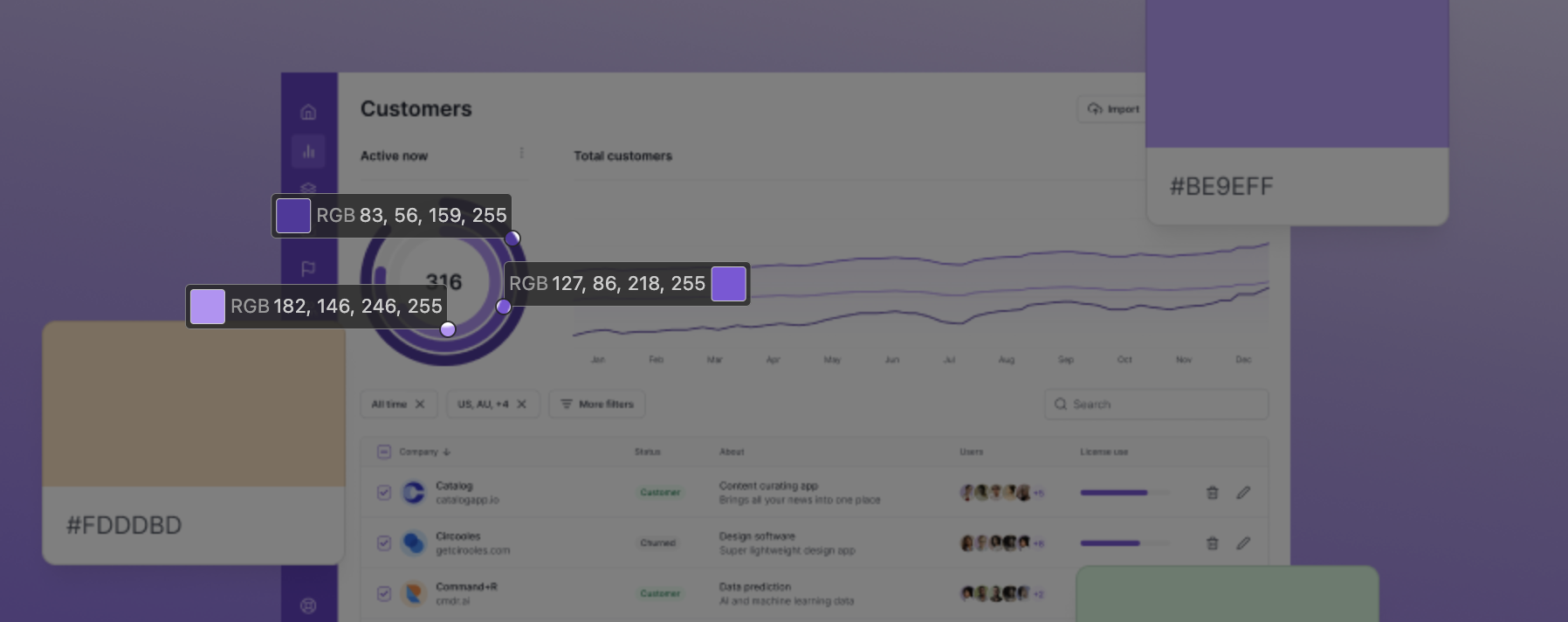Screen dimensions: 1568x622
Task: Remove the All time filter chip
Action: pos(420,404)
